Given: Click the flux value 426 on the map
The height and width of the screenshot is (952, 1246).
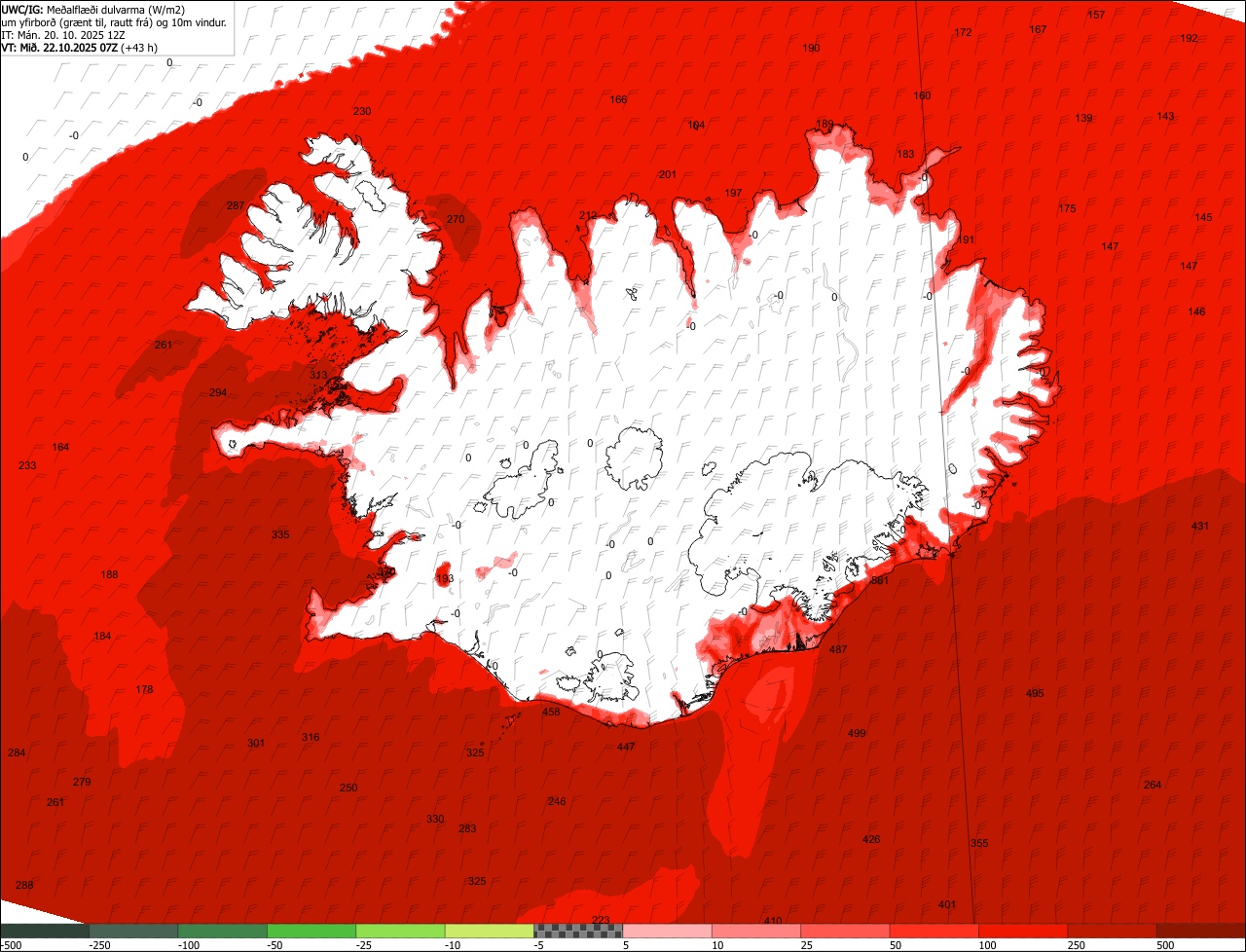Looking at the screenshot, I should 871,839.
